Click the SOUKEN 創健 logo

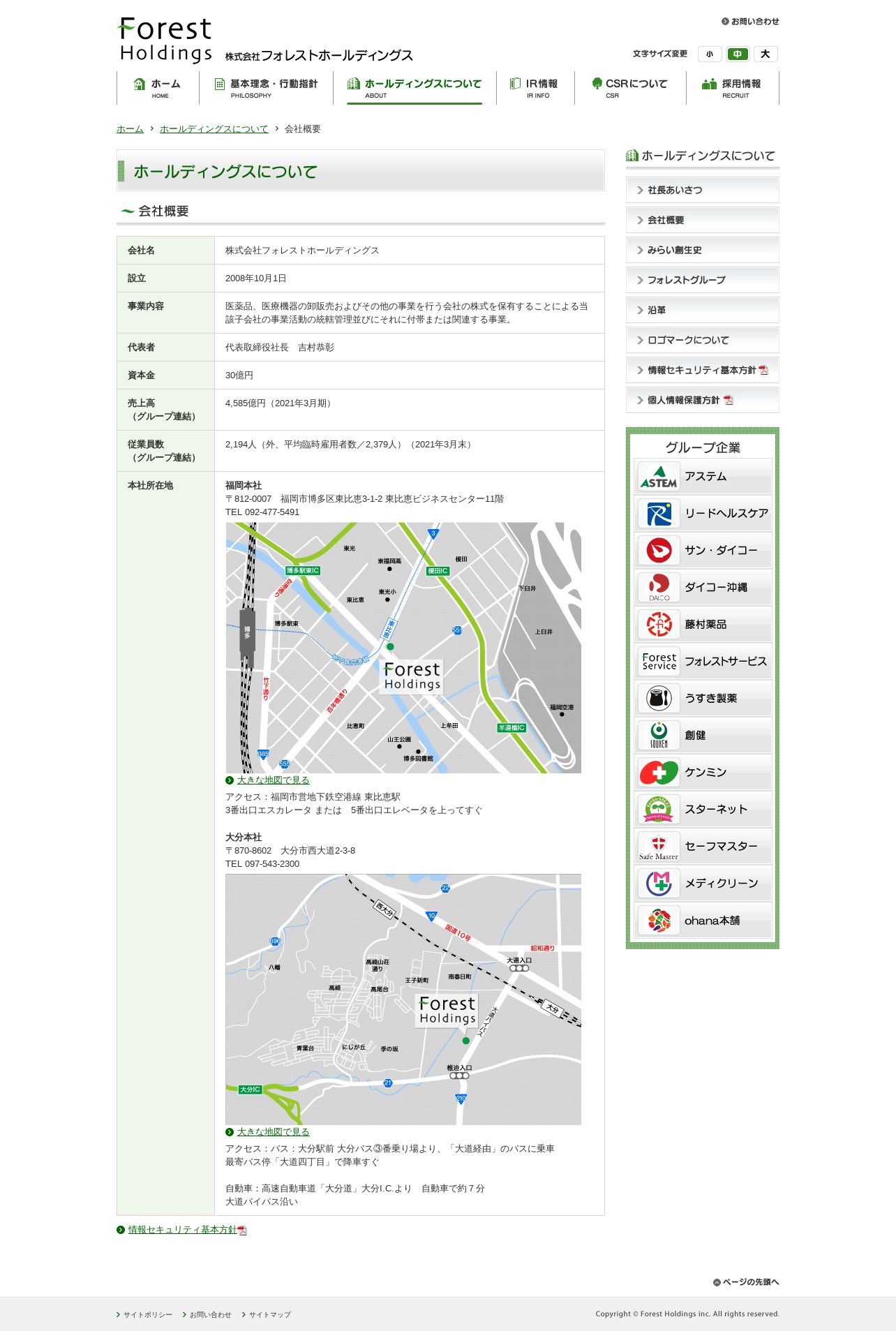click(659, 736)
